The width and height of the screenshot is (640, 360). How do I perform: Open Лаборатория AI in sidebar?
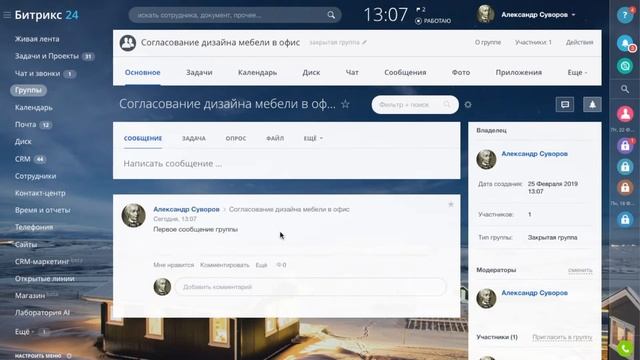point(42,313)
